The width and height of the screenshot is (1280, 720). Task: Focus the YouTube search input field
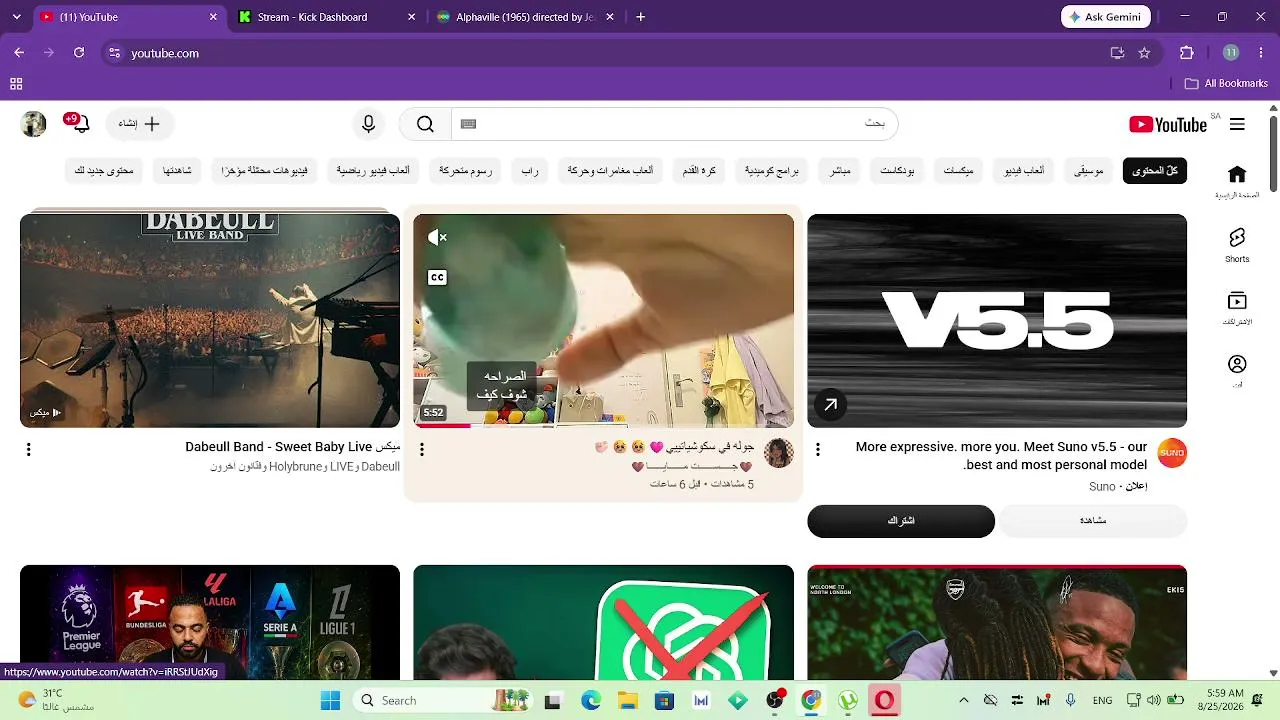pyautogui.click(x=675, y=124)
